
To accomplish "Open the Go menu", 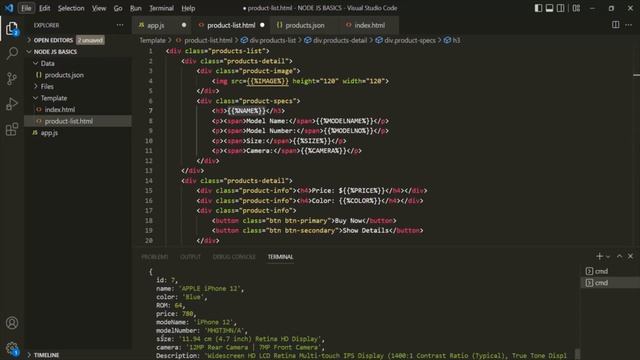I will 118,8.
